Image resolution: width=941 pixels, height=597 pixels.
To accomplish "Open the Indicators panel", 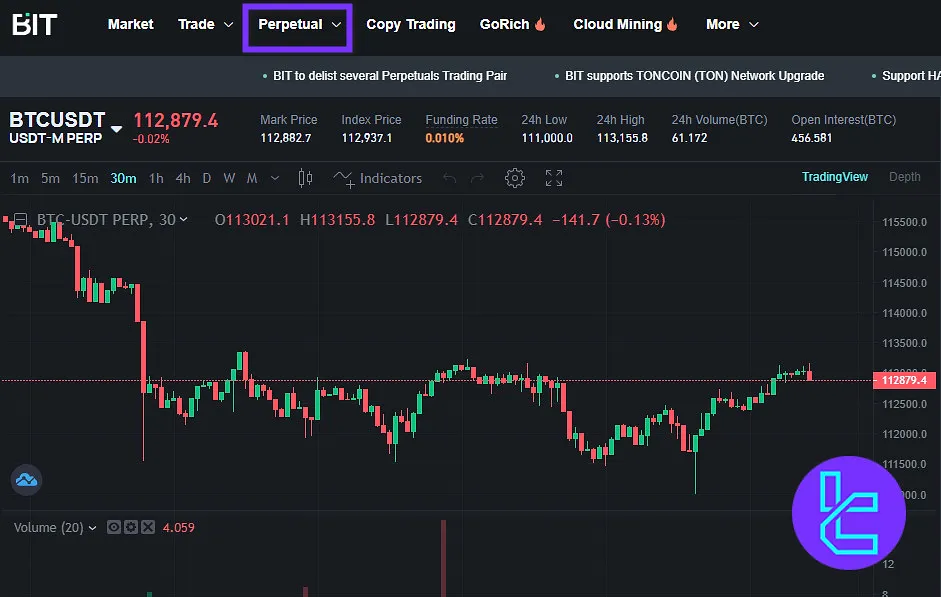I will pos(379,178).
